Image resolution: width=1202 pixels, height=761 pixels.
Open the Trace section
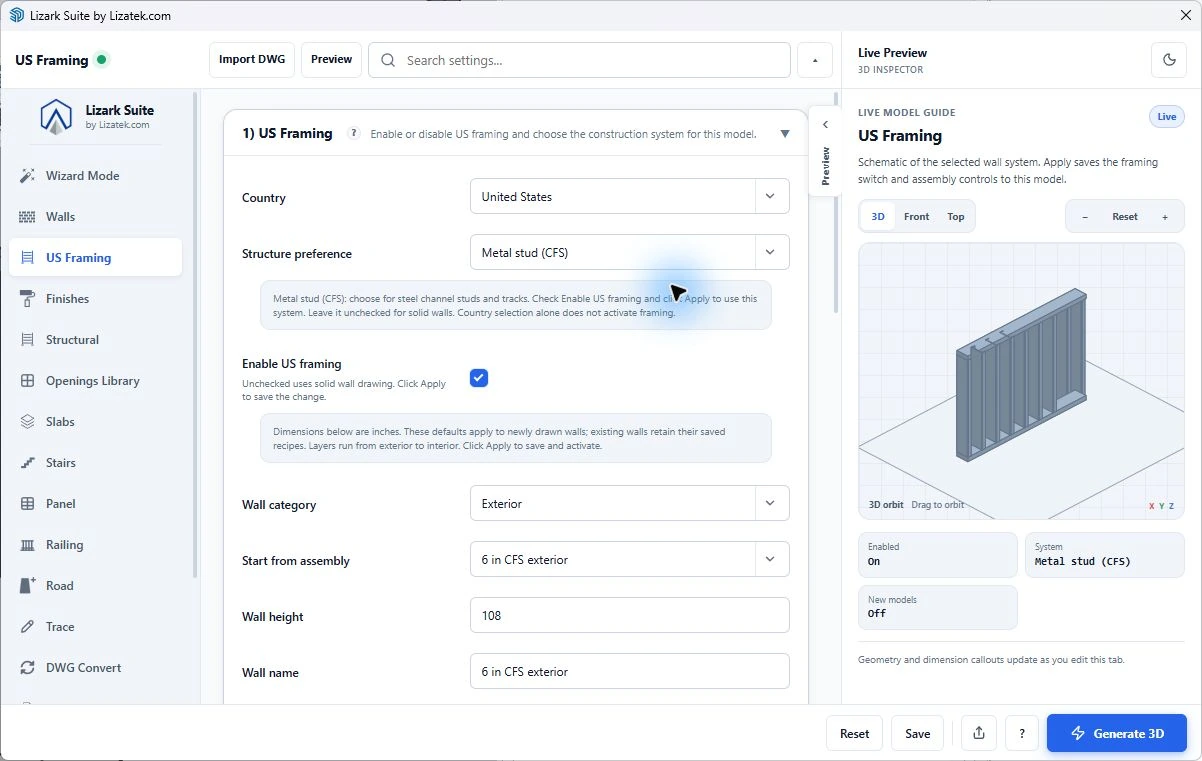click(95, 627)
